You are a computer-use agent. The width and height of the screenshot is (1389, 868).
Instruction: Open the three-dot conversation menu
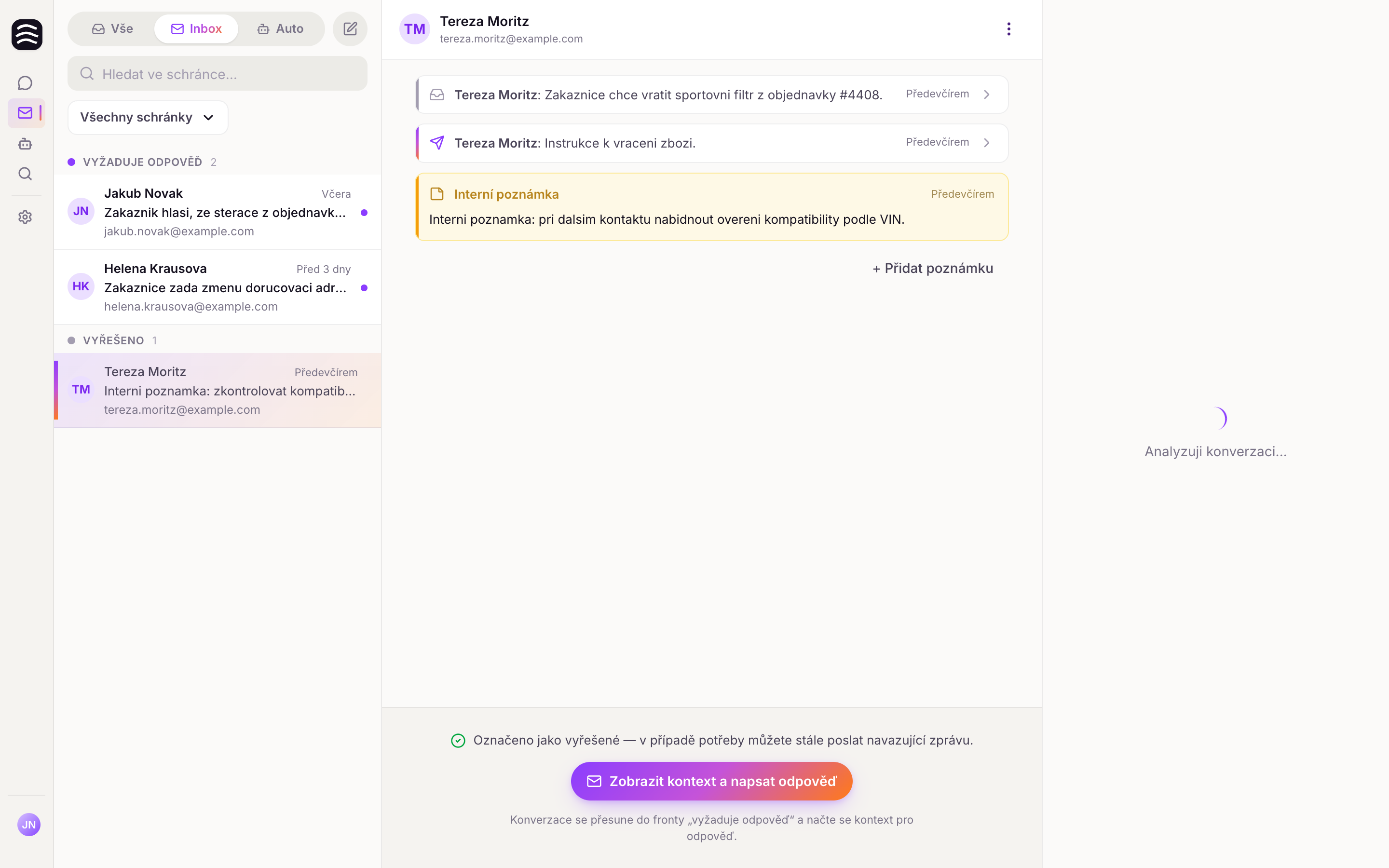1008,29
